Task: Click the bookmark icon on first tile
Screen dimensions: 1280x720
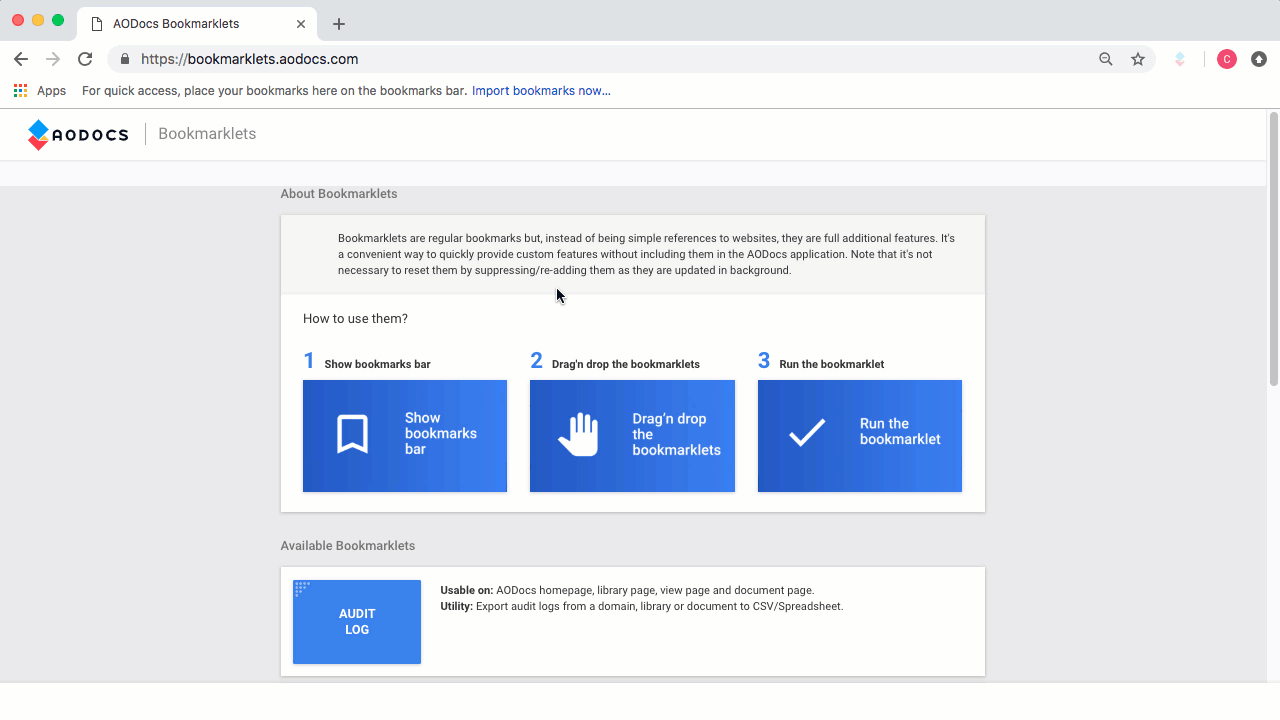Action: pos(352,434)
